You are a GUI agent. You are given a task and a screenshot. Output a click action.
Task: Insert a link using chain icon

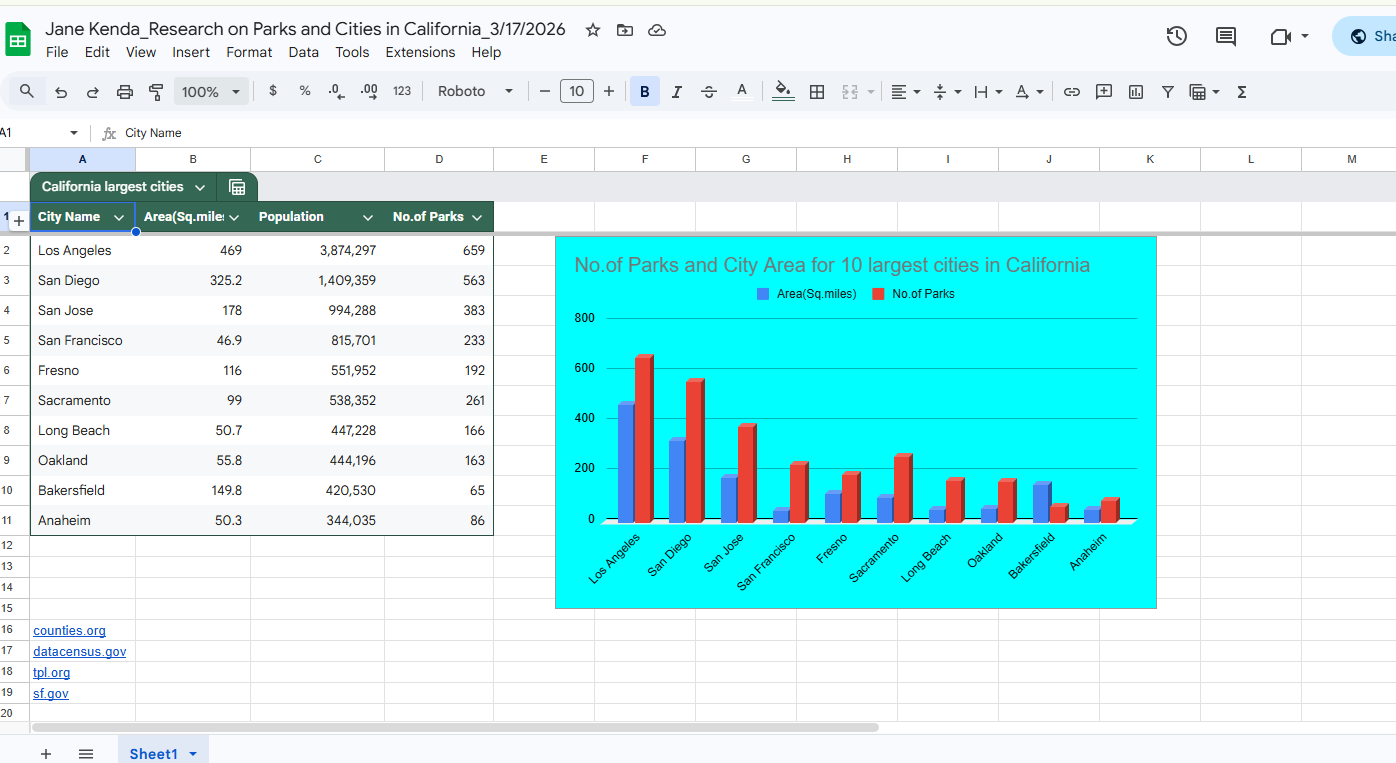coord(1072,92)
